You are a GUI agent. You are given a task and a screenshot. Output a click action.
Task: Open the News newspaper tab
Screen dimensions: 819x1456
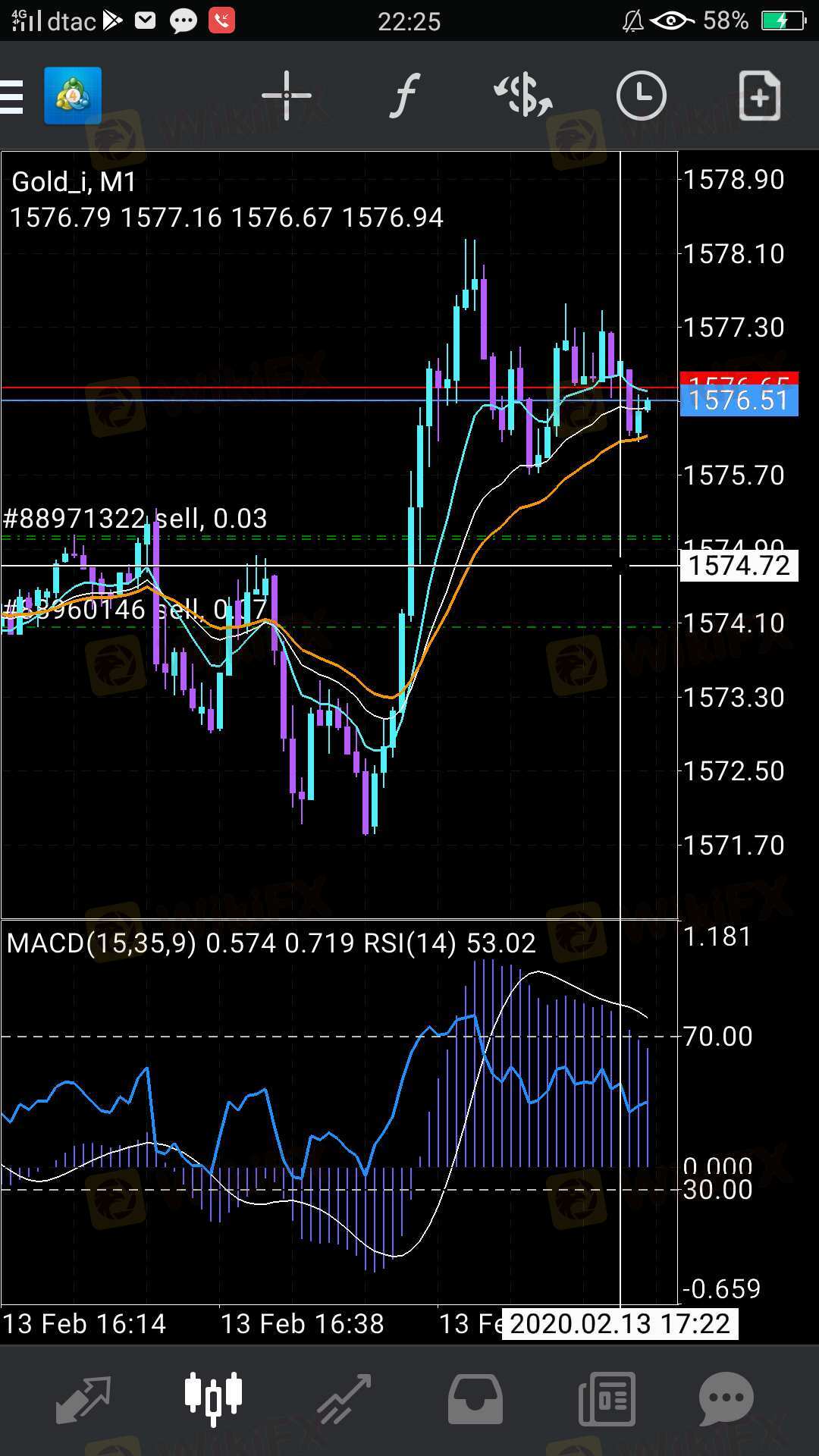tap(607, 1399)
